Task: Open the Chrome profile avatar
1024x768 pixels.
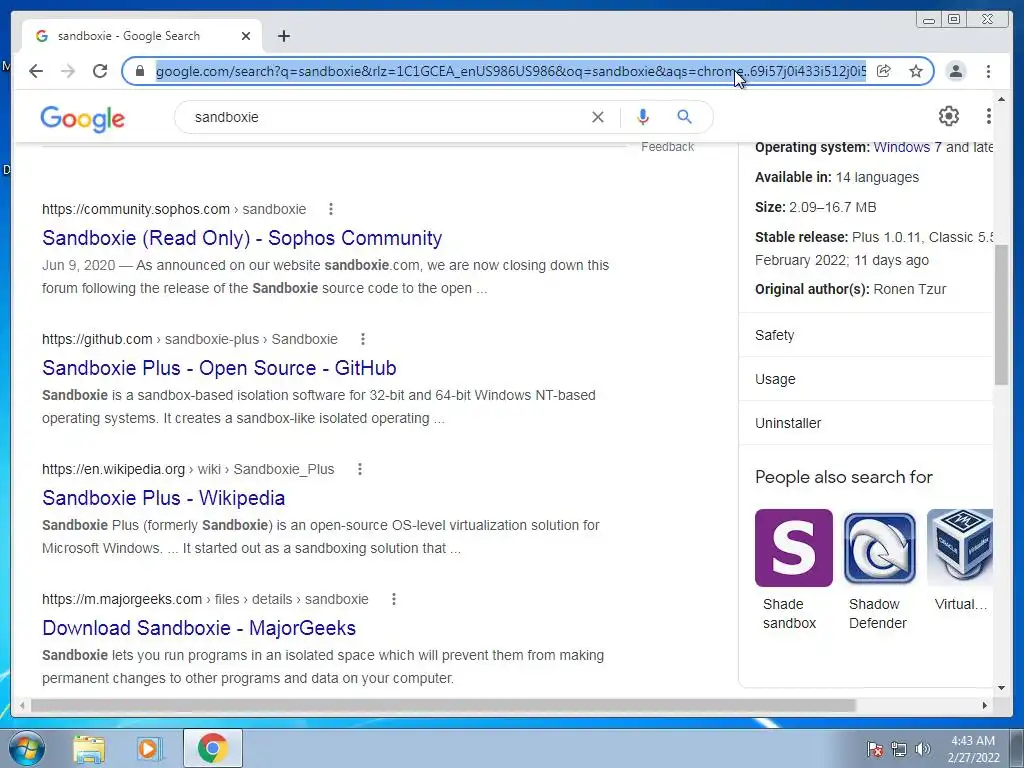Action: 955,71
